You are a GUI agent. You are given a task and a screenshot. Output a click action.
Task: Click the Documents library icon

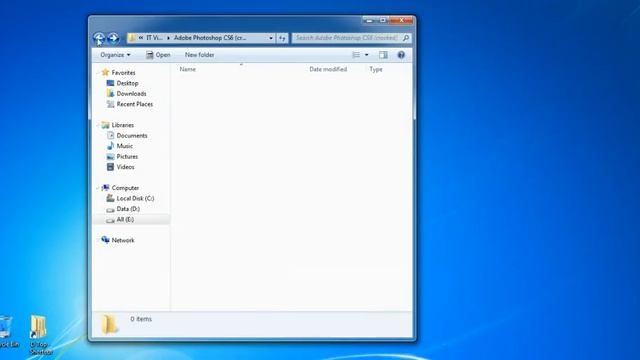pyautogui.click(x=110, y=136)
